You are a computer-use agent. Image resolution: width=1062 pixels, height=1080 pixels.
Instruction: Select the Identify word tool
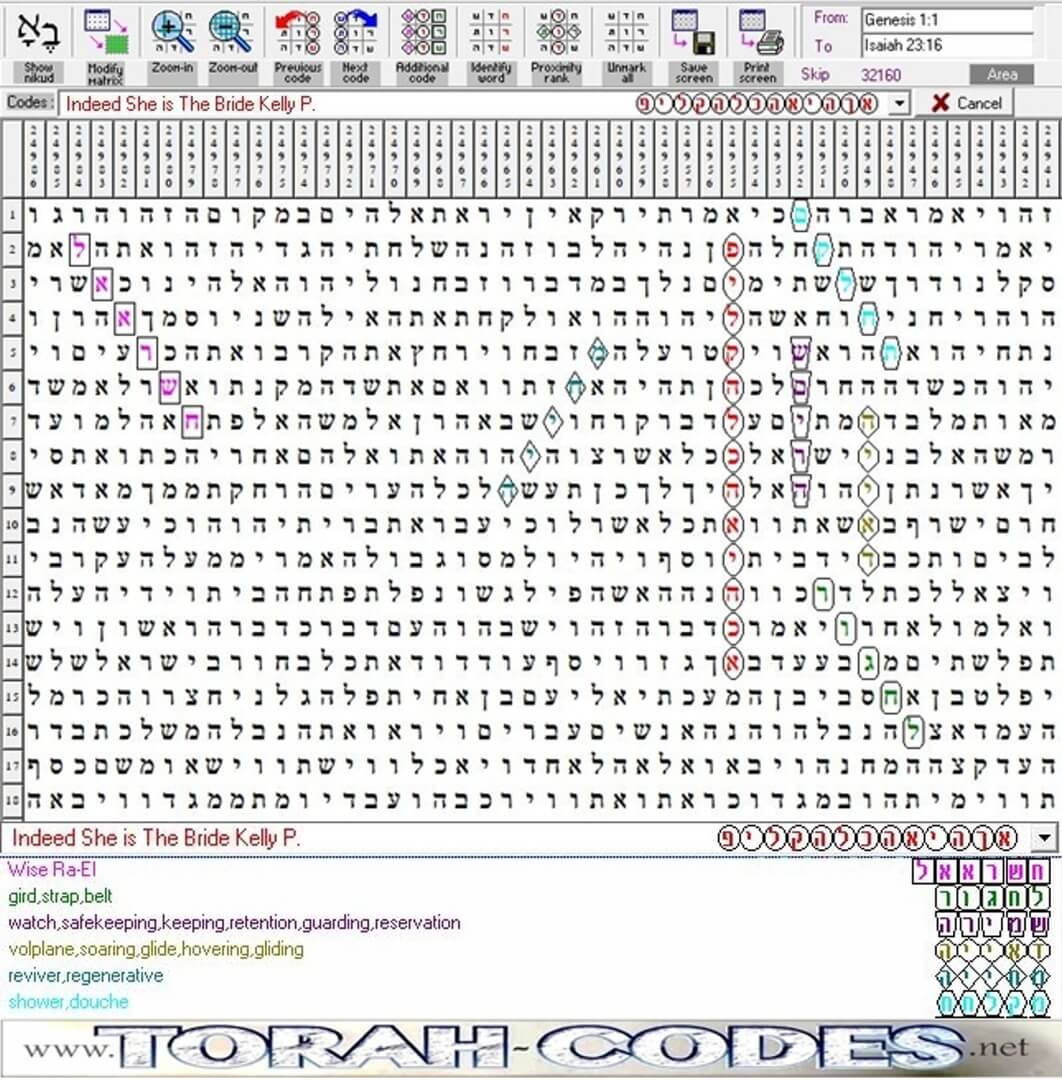click(x=490, y=33)
